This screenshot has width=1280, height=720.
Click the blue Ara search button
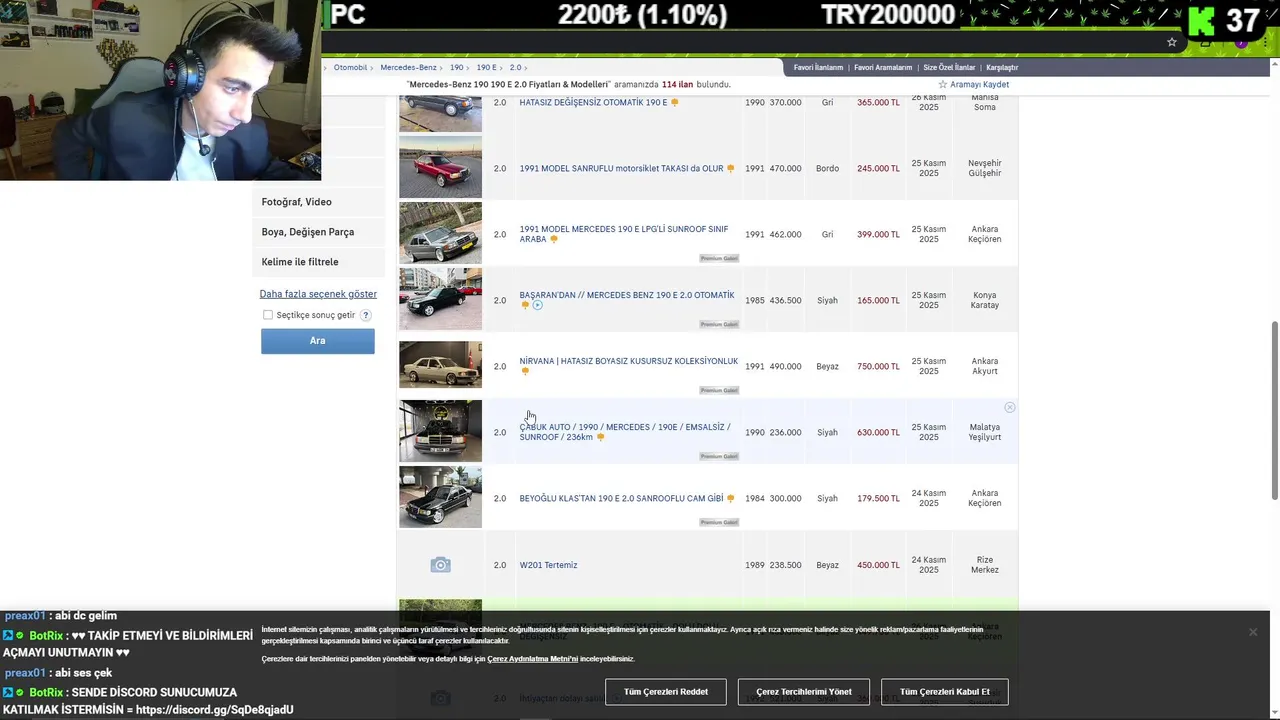pyautogui.click(x=318, y=341)
